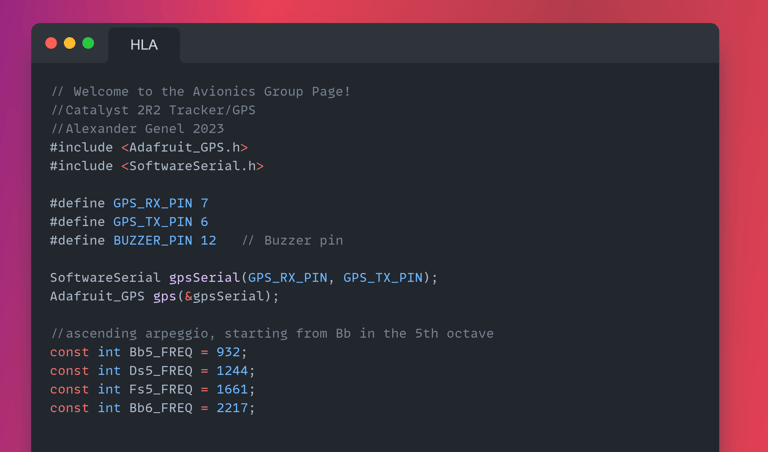Click the GPS_RX_PIN define name
This screenshot has width=768, height=452.
[152, 203]
